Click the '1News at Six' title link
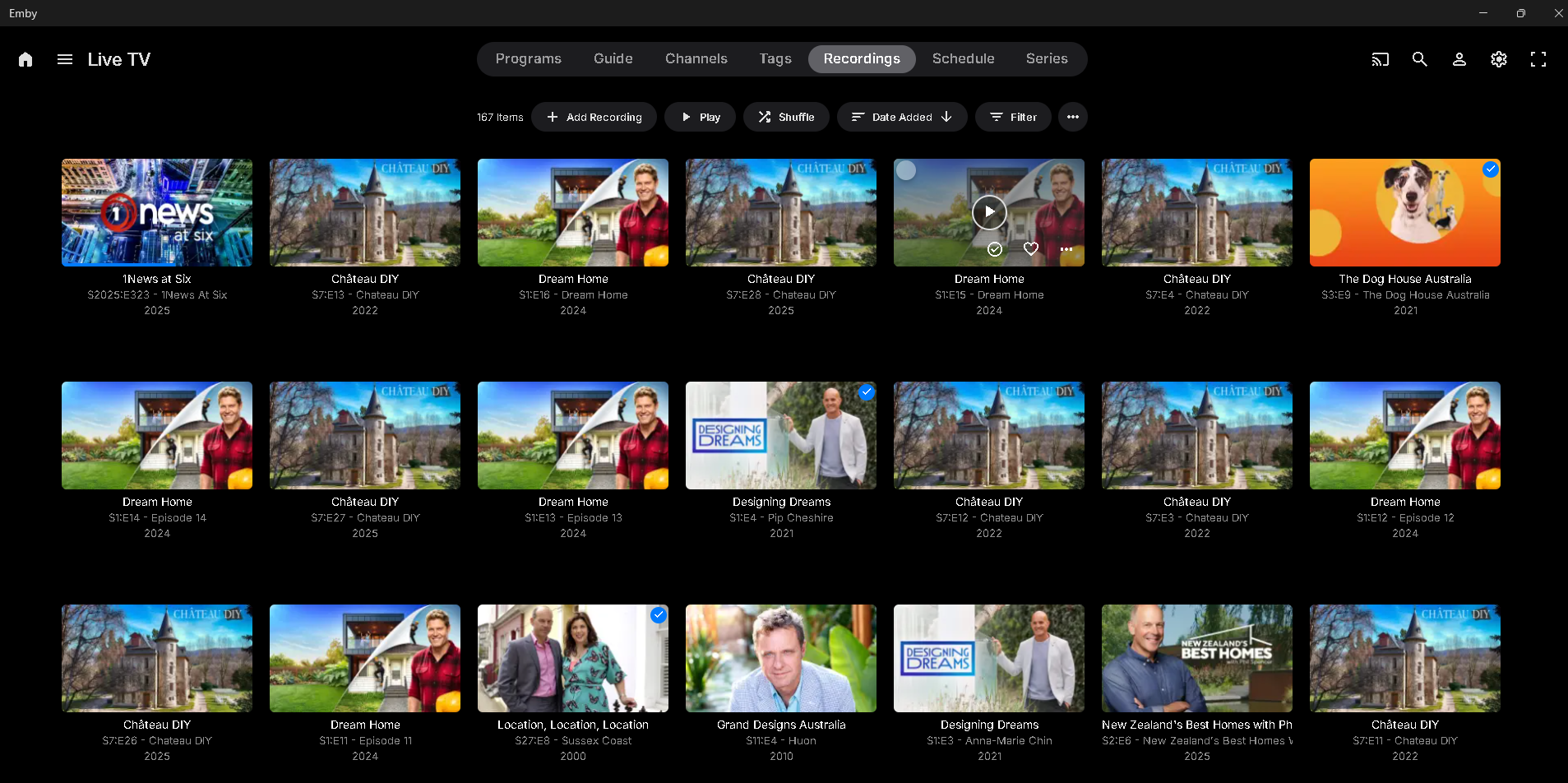The width and height of the screenshot is (1568, 783). click(157, 279)
